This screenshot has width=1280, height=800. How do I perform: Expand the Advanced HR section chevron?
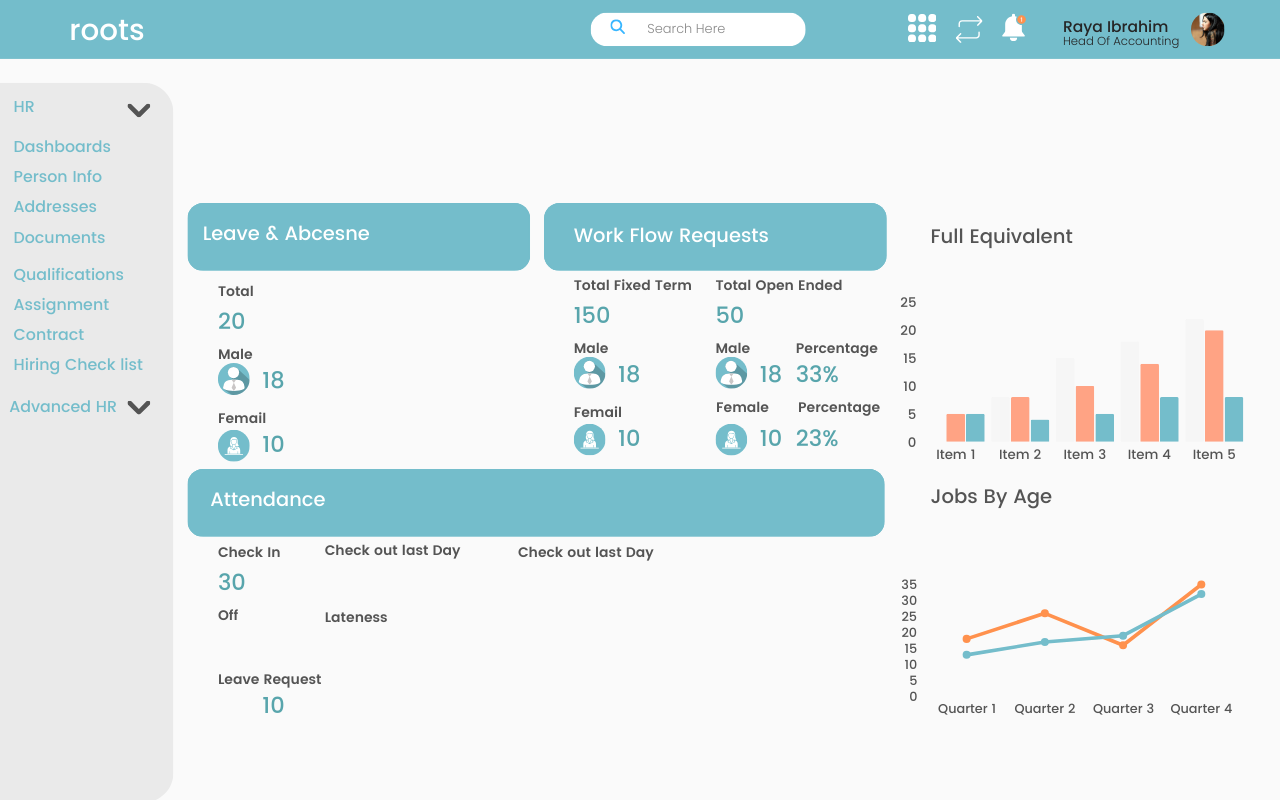[139, 407]
